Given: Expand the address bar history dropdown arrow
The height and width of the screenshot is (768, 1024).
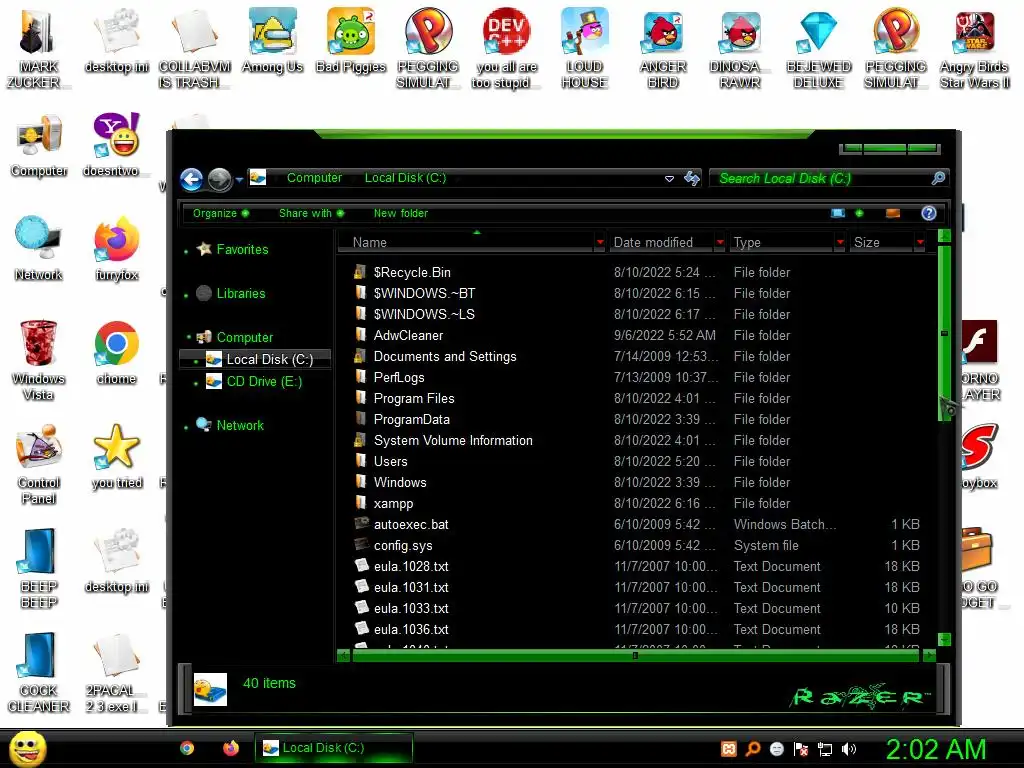Looking at the screenshot, I should pos(669,178).
